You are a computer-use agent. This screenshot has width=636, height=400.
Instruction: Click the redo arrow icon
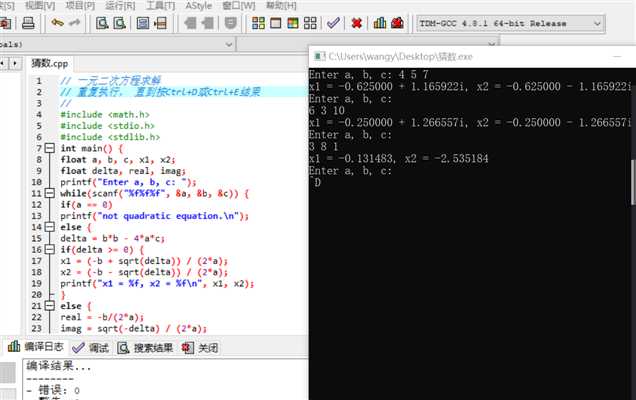75,23
